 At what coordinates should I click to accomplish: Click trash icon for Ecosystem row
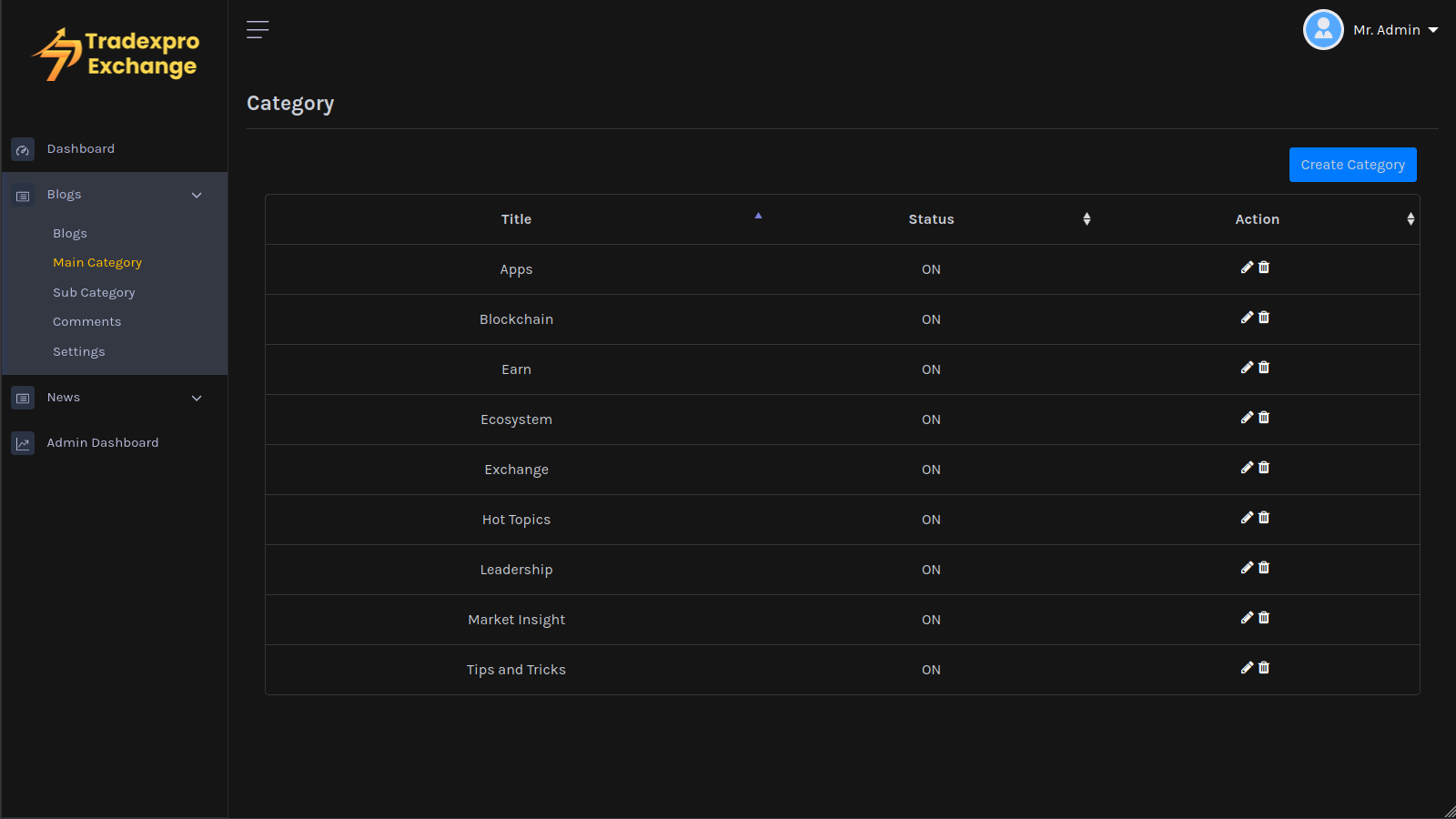tap(1264, 418)
